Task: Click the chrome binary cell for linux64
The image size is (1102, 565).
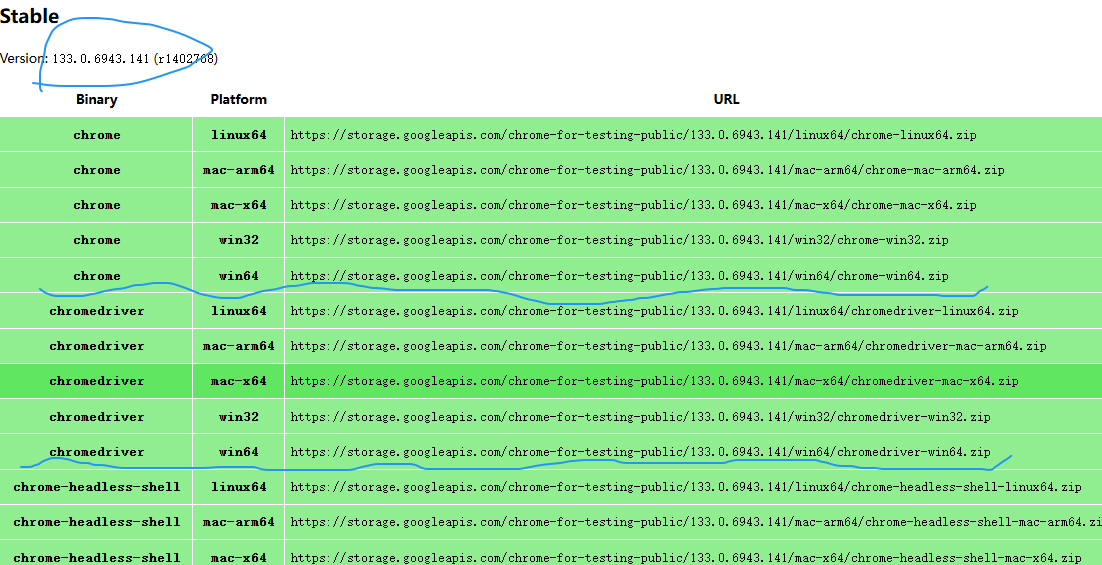Action: (96, 135)
